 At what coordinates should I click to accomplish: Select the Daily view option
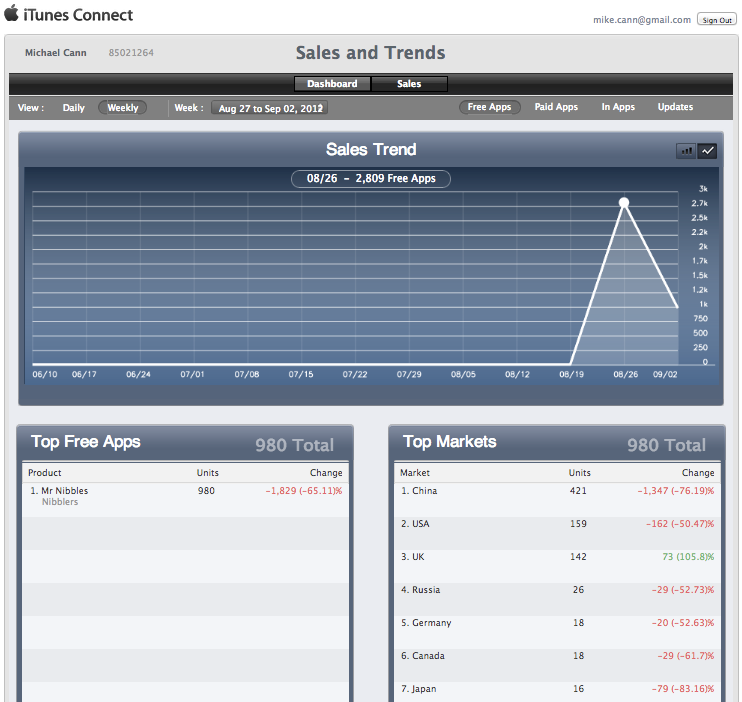73,108
